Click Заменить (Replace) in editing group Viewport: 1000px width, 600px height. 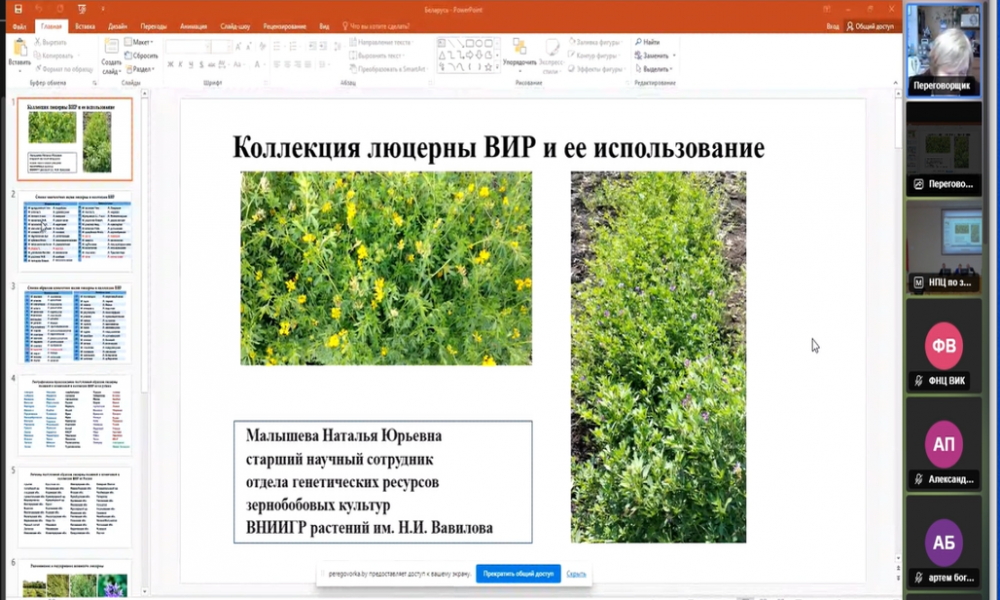tap(654, 55)
